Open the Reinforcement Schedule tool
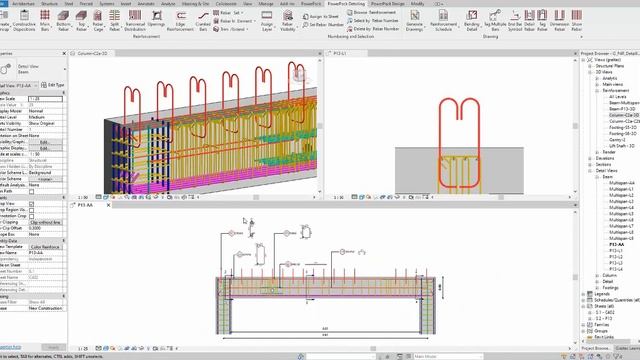The height and width of the screenshot is (360, 640). pos(443,20)
